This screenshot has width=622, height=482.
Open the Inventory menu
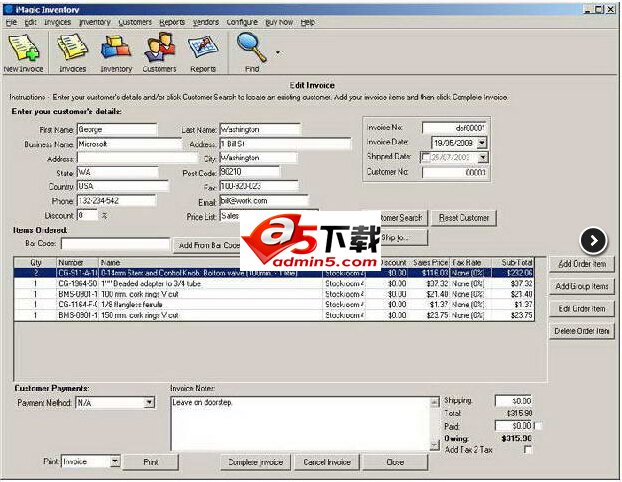(94, 23)
